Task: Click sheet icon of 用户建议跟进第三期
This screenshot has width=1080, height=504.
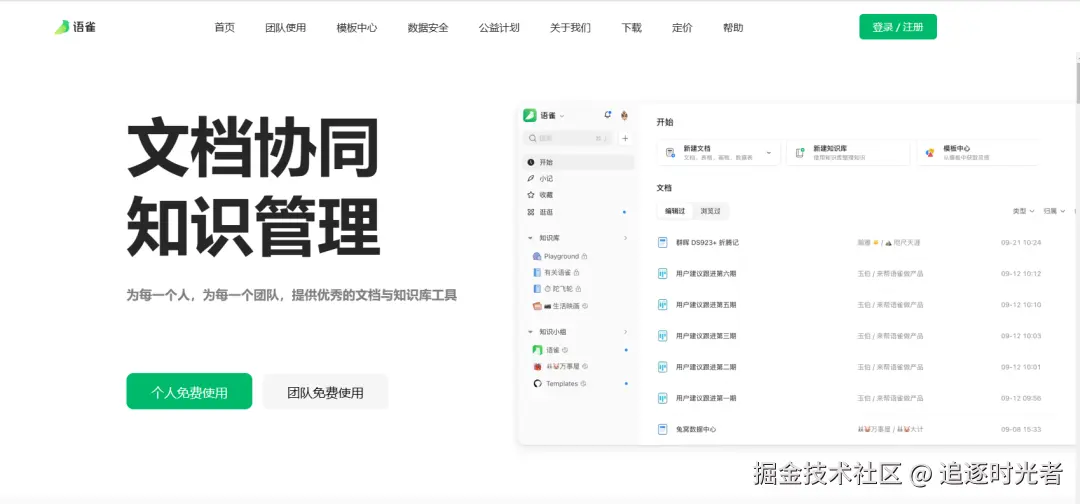Action: click(663, 336)
